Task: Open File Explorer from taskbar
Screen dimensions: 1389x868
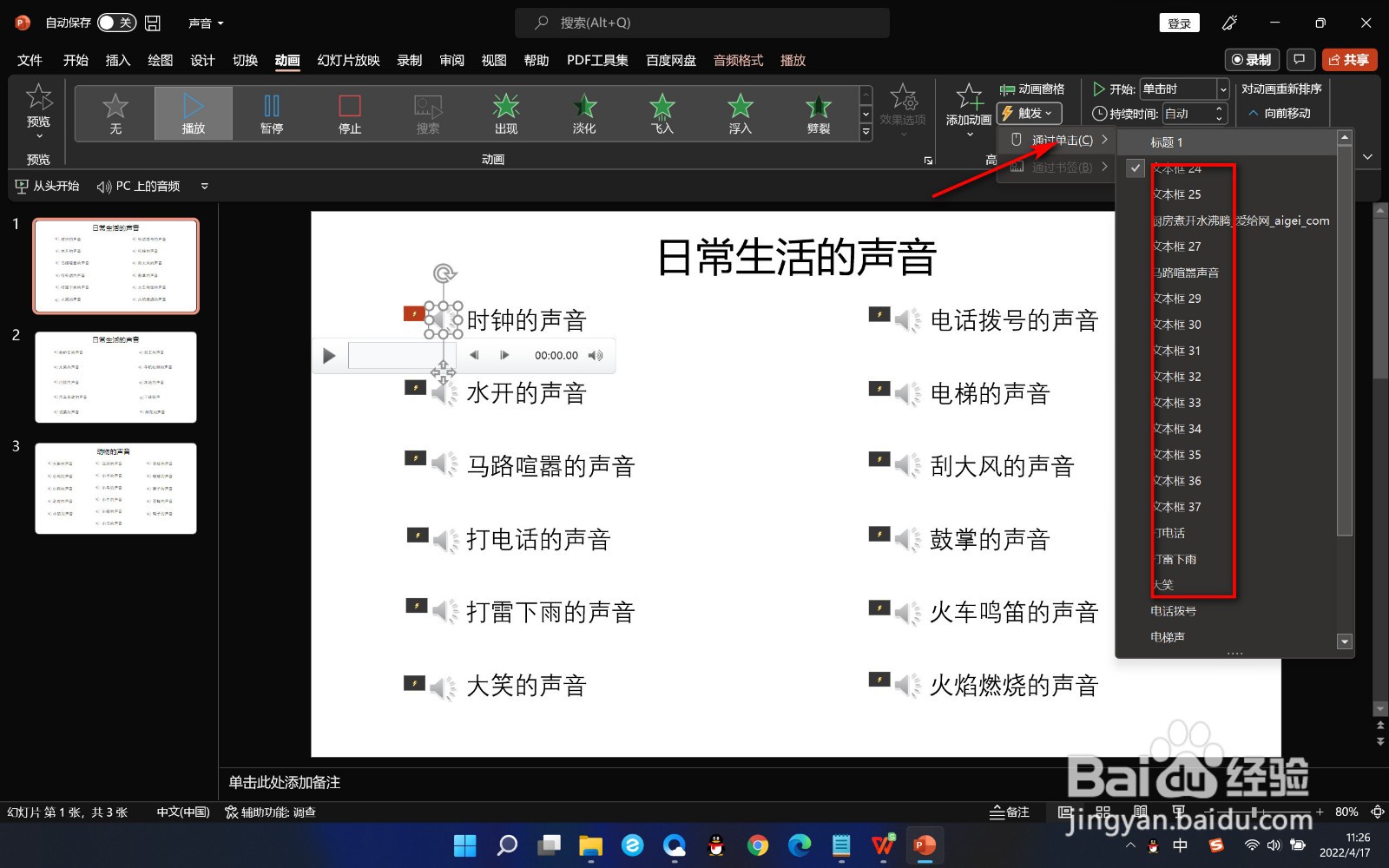Action: [590, 845]
